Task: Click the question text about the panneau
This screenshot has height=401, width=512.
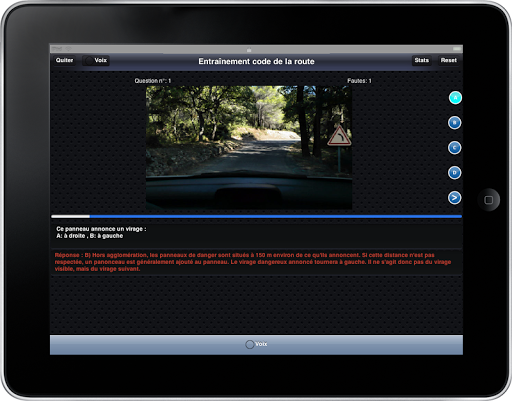Action: tap(101, 232)
